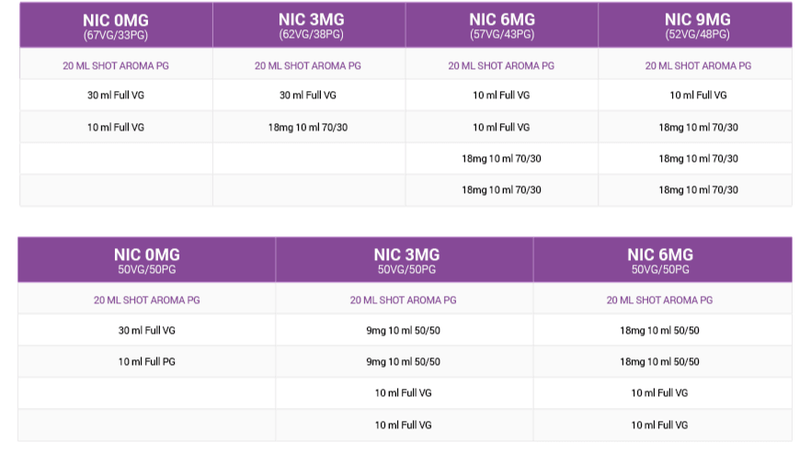Open 20 ML SHOT AROMA PG under 62VG/38PG
This screenshot has width=800, height=454.
pyautogui.click(x=308, y=66)
